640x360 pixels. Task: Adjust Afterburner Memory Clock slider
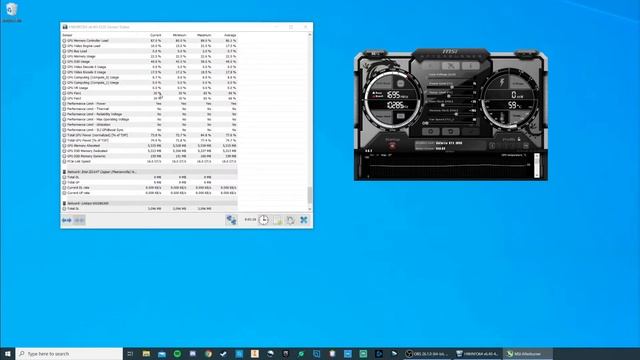(x=456, y=114)
